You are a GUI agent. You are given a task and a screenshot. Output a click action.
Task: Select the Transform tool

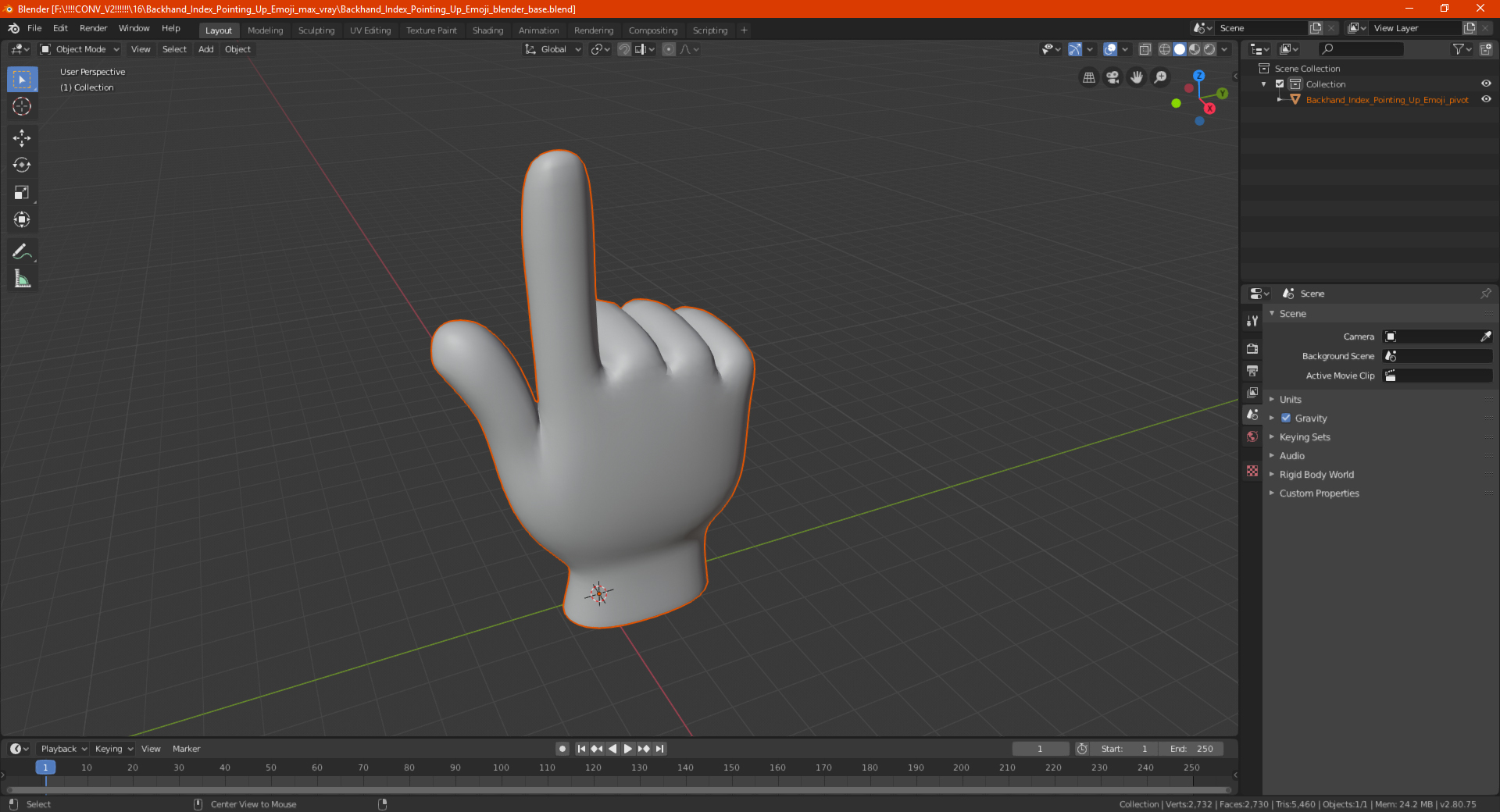(22, 220)
